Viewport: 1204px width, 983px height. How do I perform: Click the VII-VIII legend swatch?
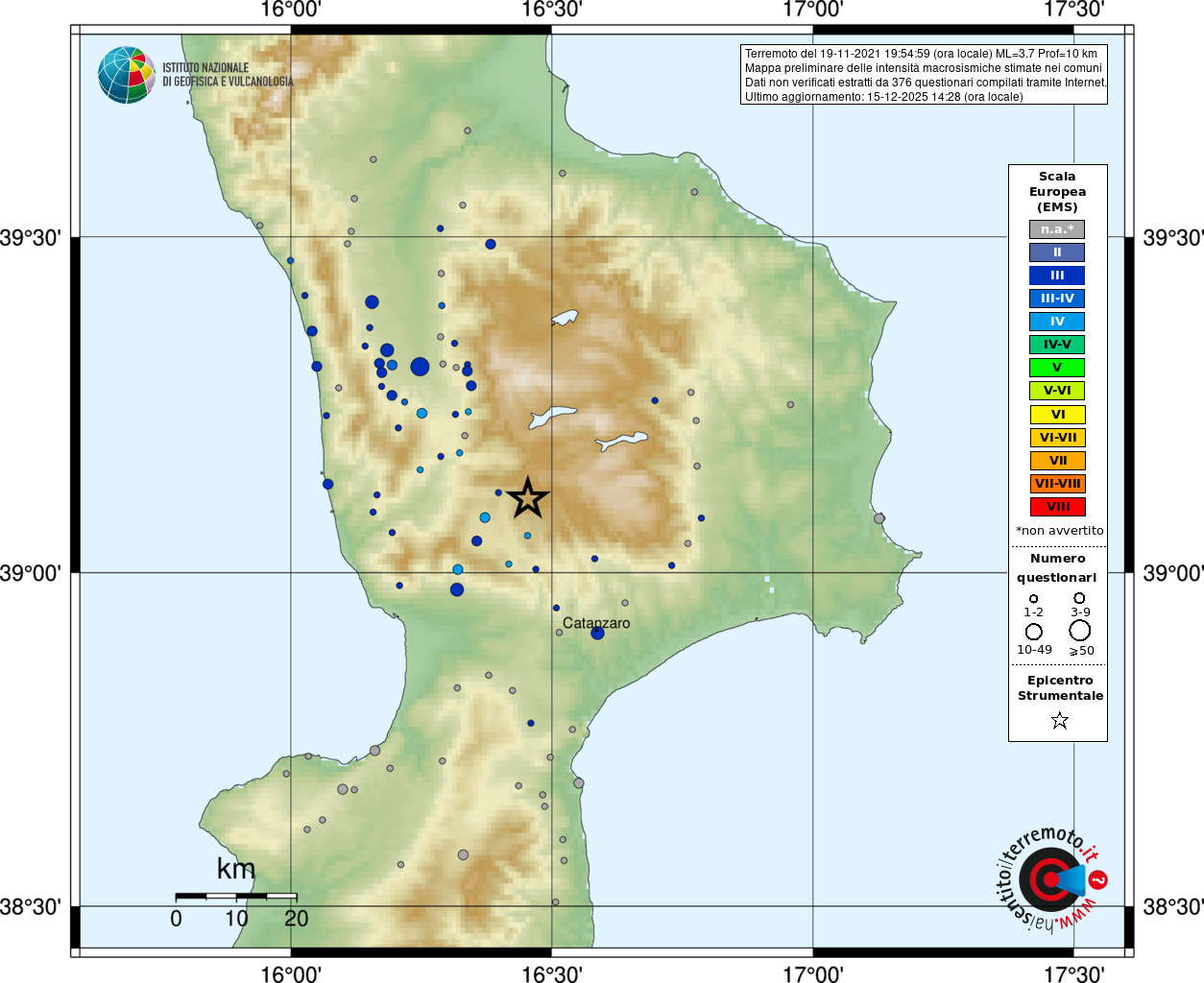tap(1057, 484)
